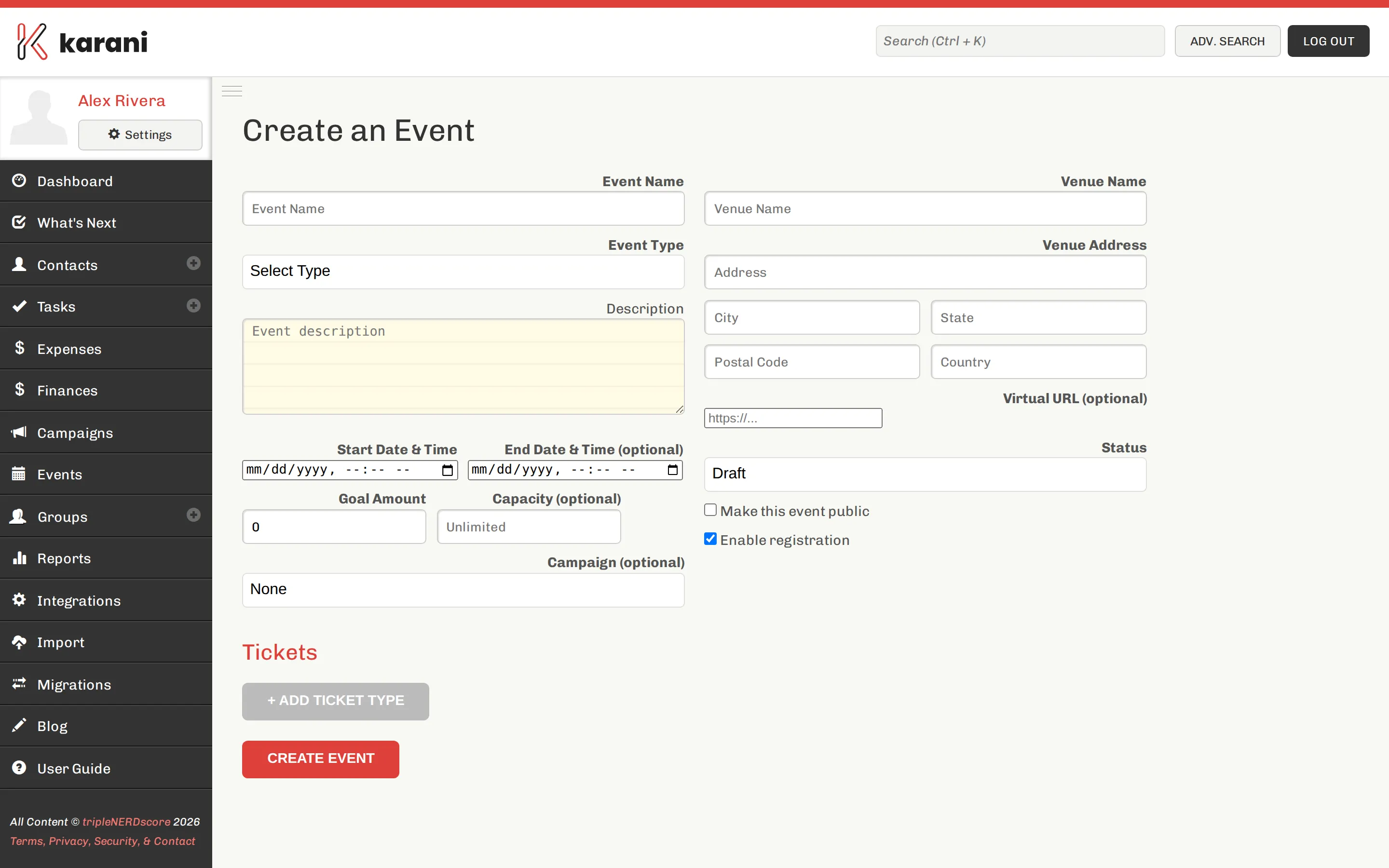This screenshot has height=868, width=1389.
Task: Click the User Guide question icon
Action: (19, 768)
